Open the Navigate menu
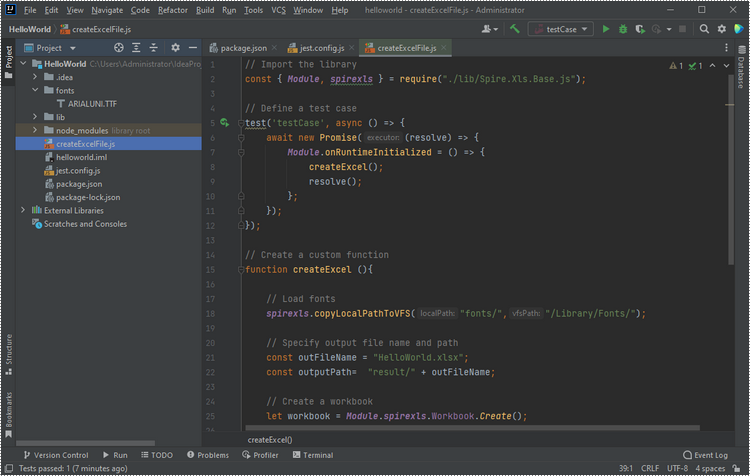The width and height of the screenshot is (750, 476). tap(107, 10)
